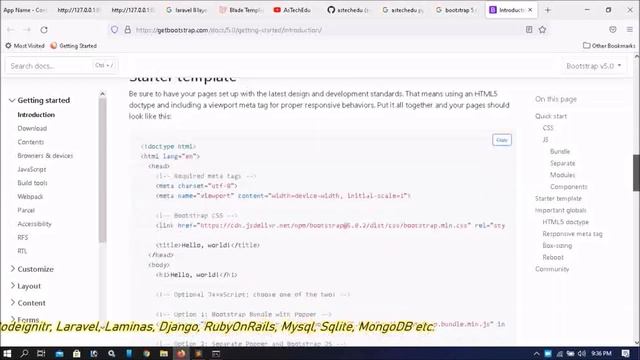640x360 pixels.
Task: Open Browsers & devices sidebar link
Action: coord(45,156)
